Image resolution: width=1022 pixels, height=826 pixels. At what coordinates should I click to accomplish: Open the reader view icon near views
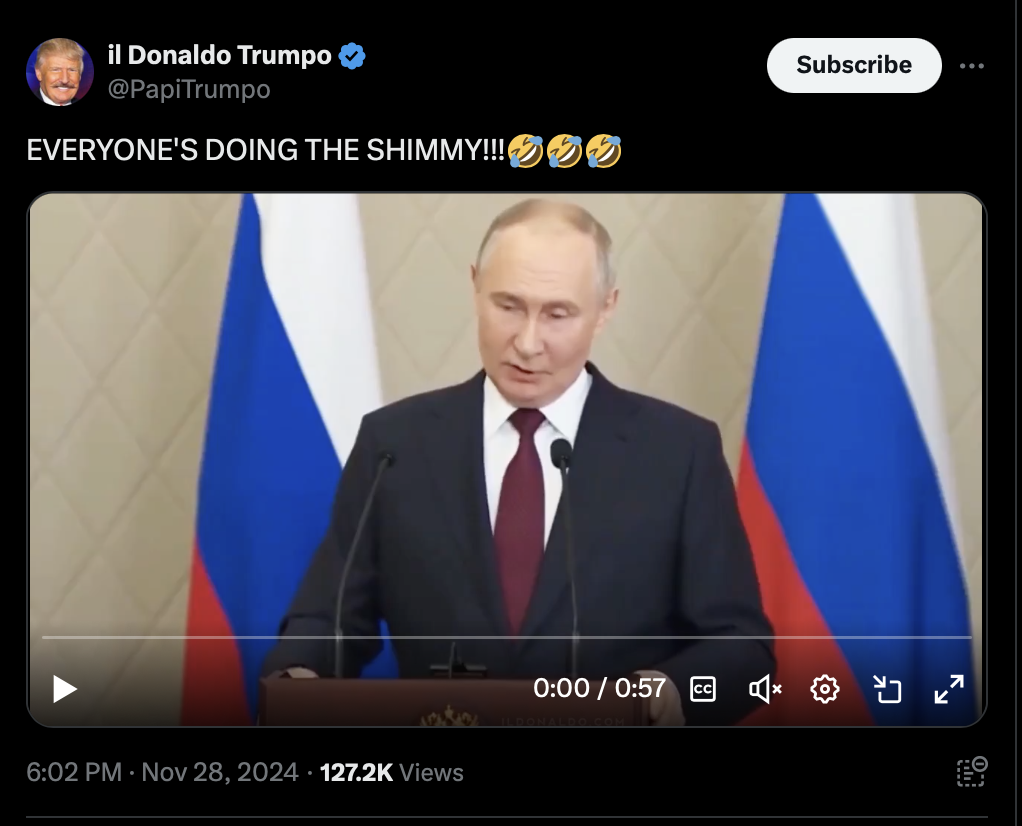(x=972, y=772)
